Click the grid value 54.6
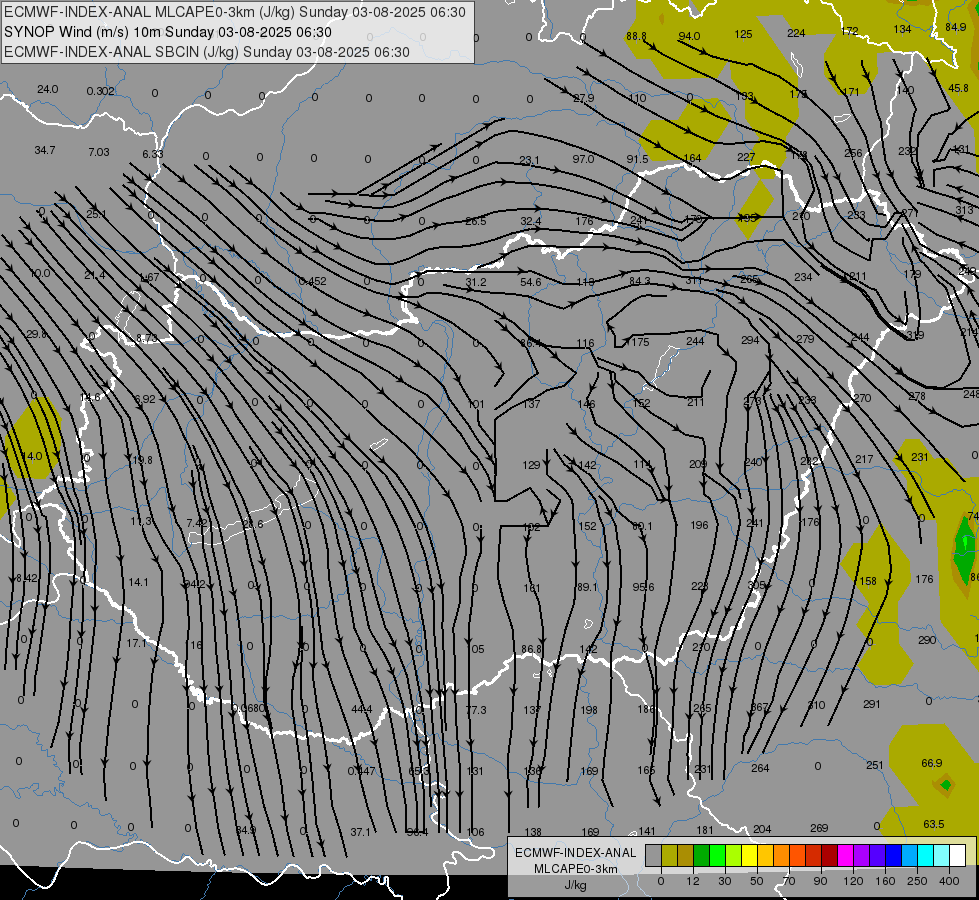The image size is (979, 900). (x=531, y=282)
